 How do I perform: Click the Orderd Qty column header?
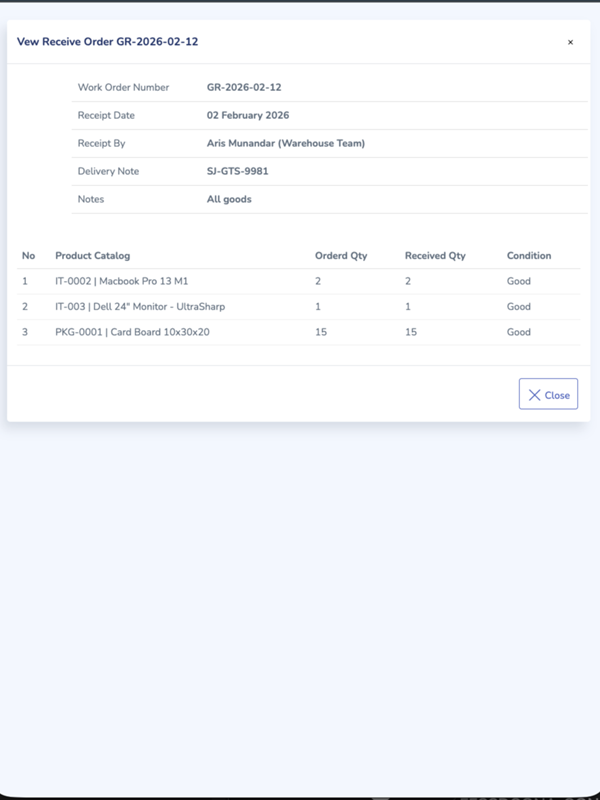(341, 256)
